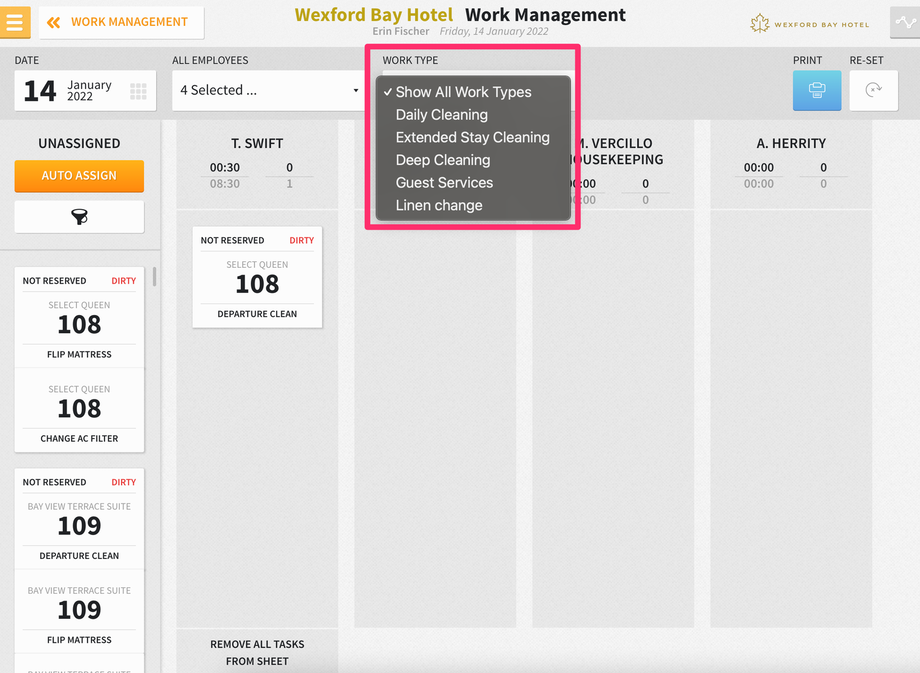
Task: Open T. Swift's room 108 Departure Clean card
Action: tap(258, 277)
